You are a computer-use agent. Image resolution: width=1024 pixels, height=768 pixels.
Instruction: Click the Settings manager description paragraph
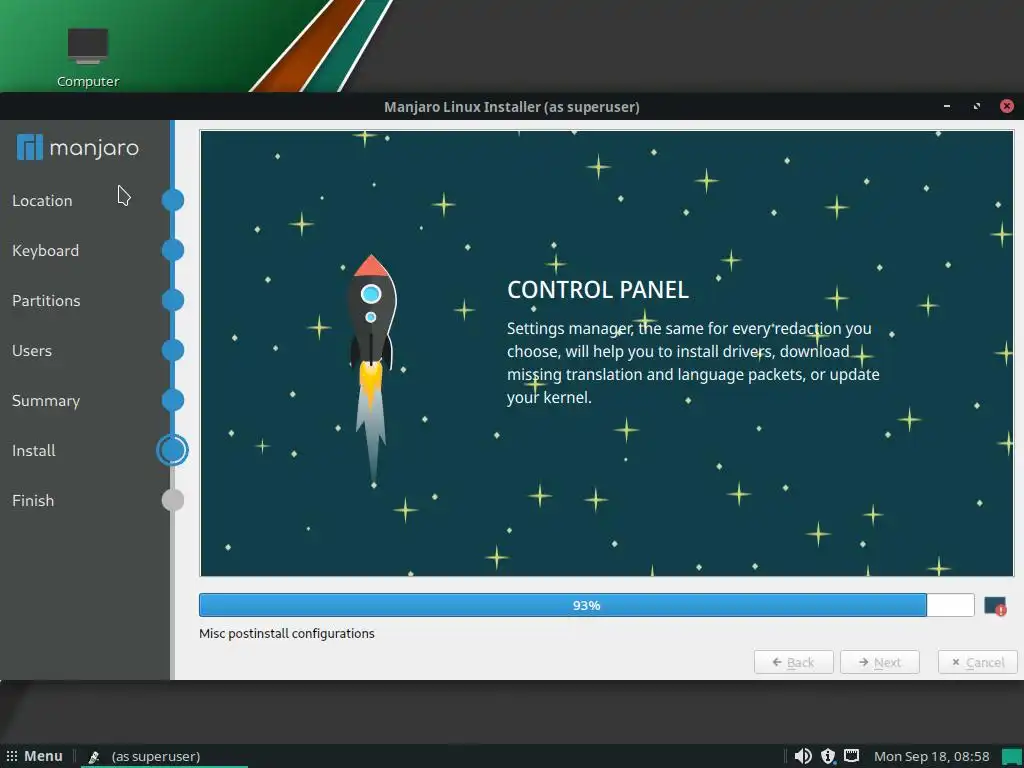pyautogui.click(x=693, y=363)
